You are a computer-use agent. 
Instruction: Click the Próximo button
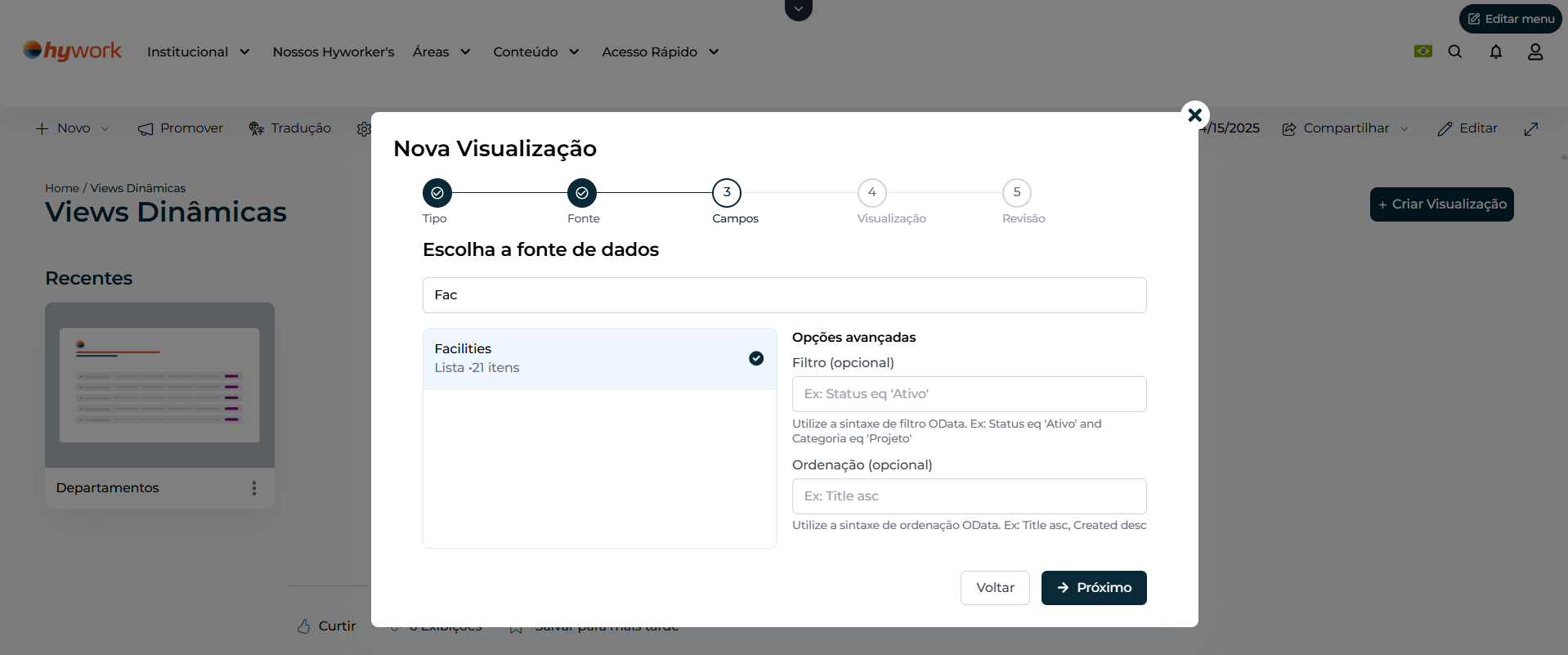1093,588
